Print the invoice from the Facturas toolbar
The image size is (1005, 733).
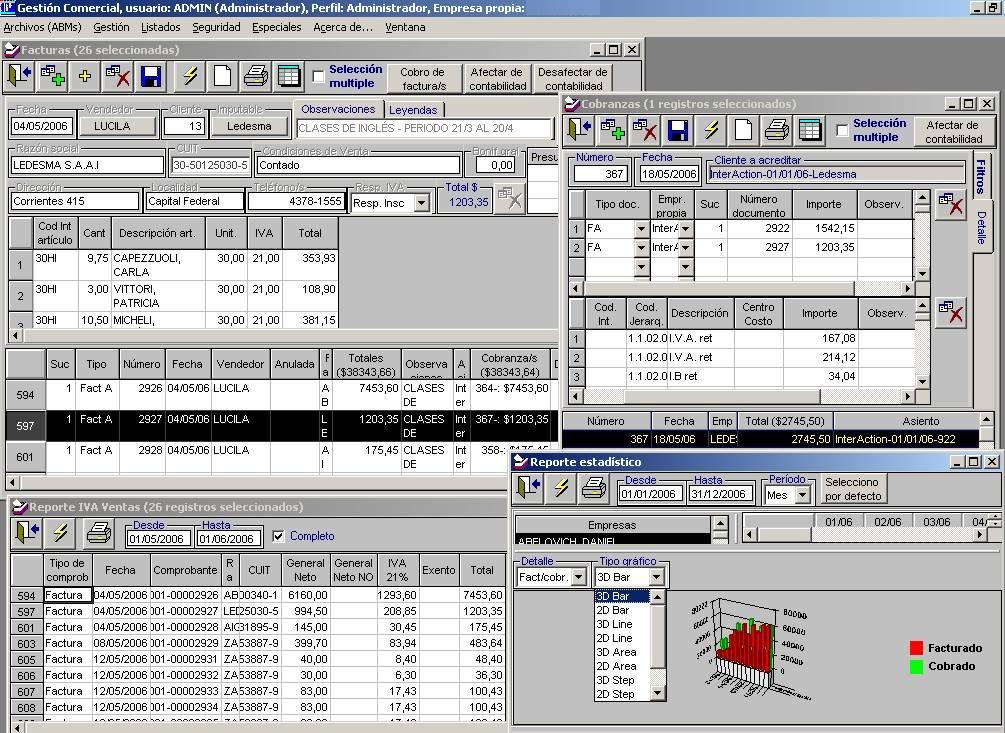256,77
